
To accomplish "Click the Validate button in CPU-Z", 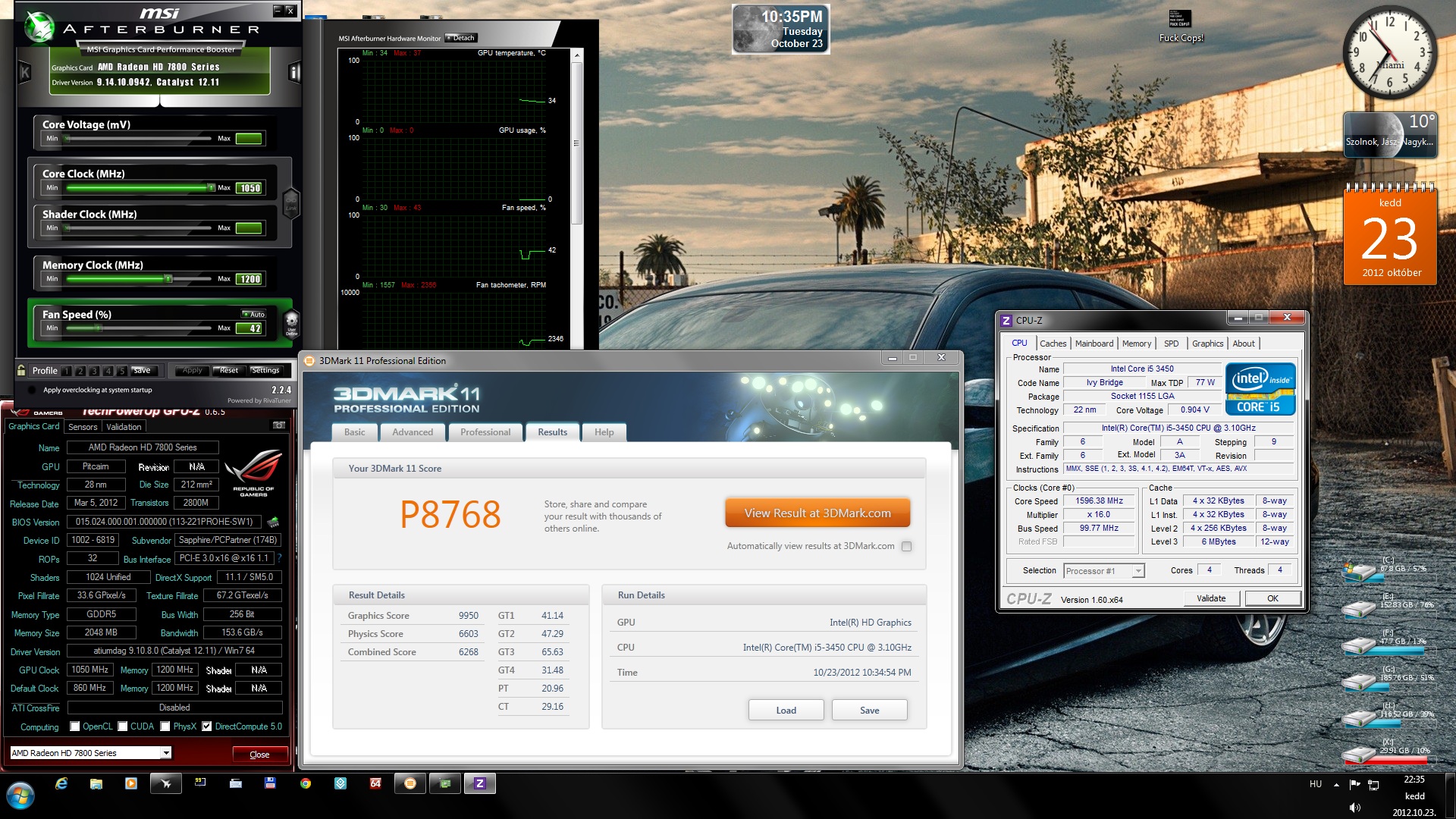I will [x=1211, y=598].
